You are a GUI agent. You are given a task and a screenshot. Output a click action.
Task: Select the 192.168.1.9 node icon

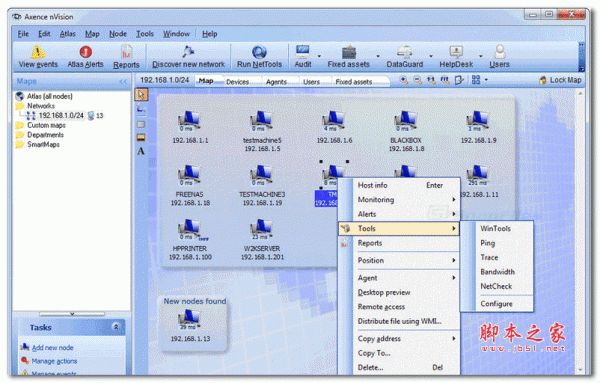478,121
